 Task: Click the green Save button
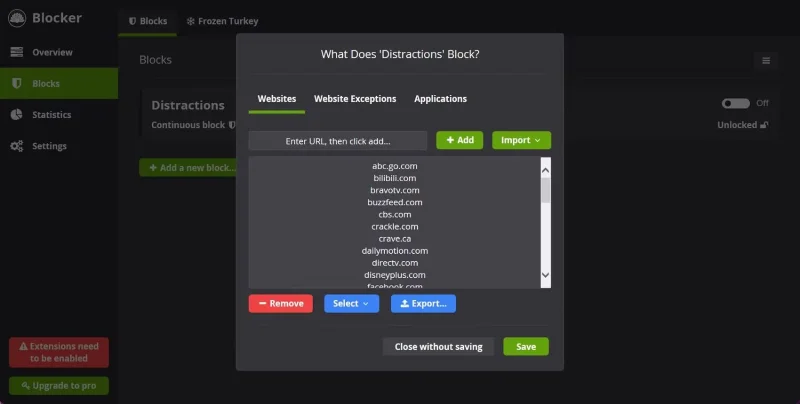pyautogui.click(x=526, y=347)
